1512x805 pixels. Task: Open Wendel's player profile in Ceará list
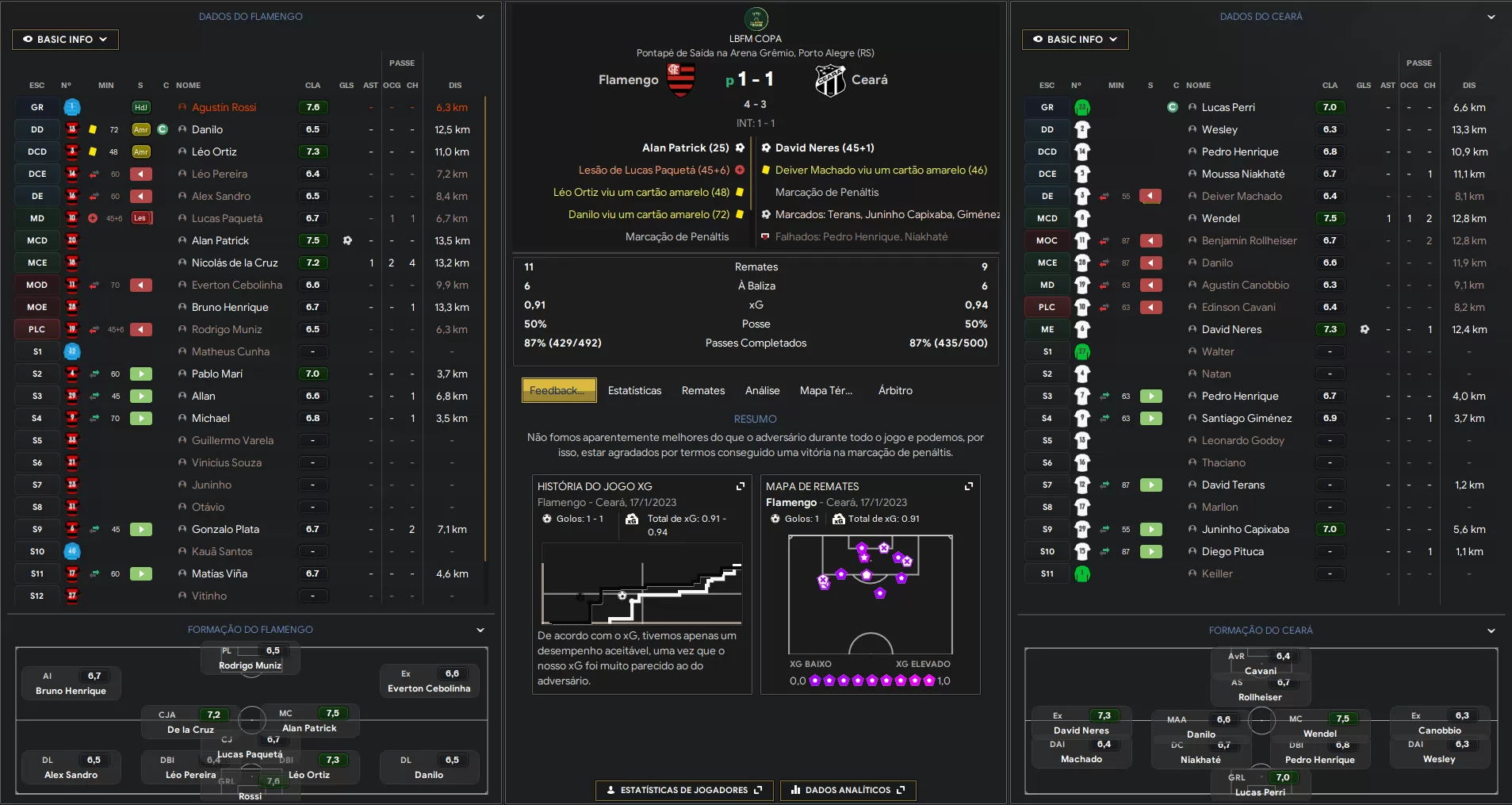click(1220, 218)
